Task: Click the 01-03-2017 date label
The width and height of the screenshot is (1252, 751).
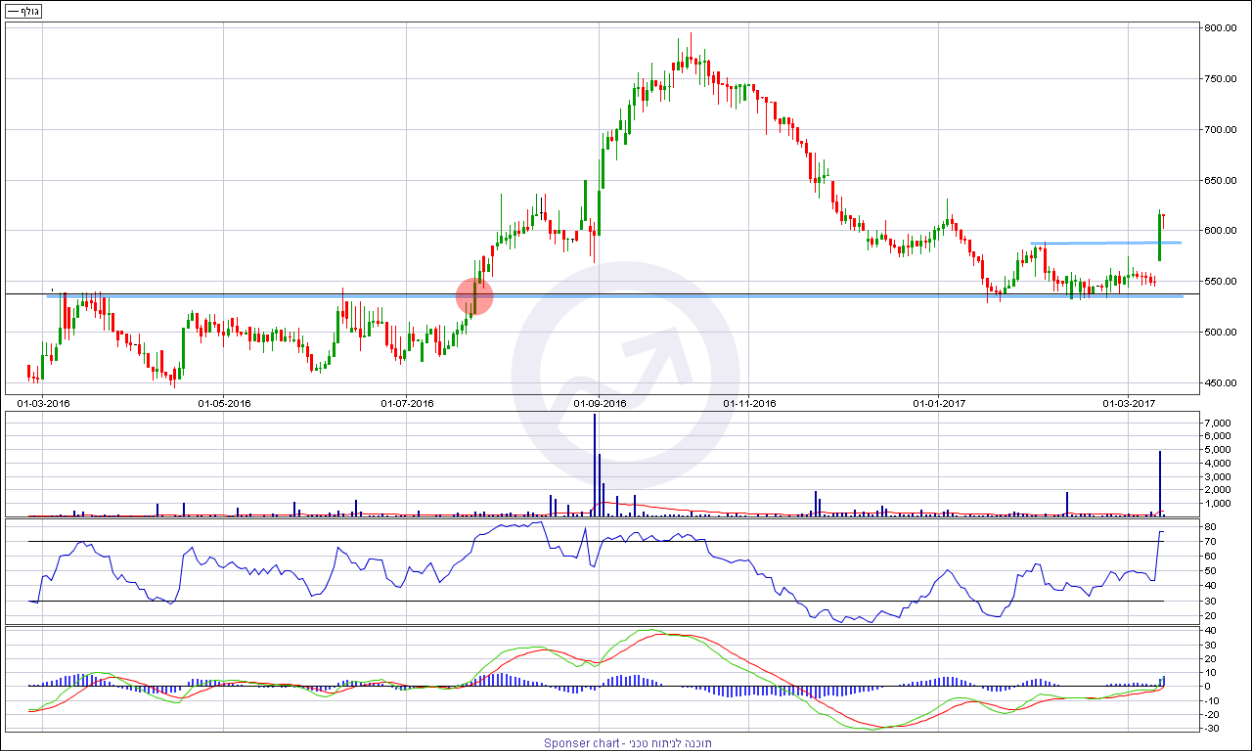Action: point(1129,404)
